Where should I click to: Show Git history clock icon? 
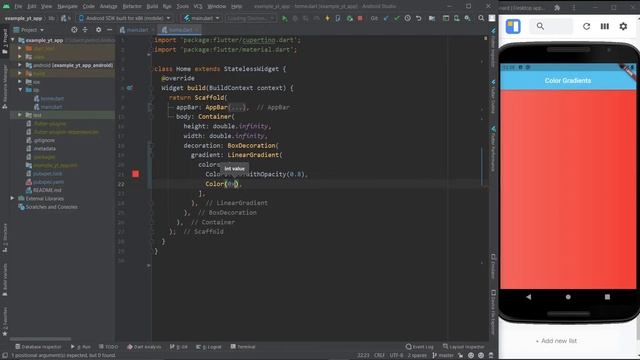[407, 18]
